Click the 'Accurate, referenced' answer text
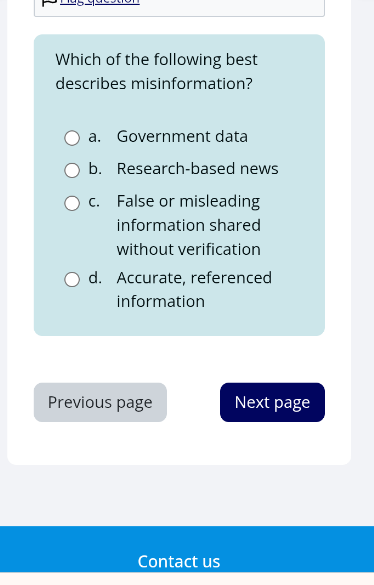 (x=194, y=278)
